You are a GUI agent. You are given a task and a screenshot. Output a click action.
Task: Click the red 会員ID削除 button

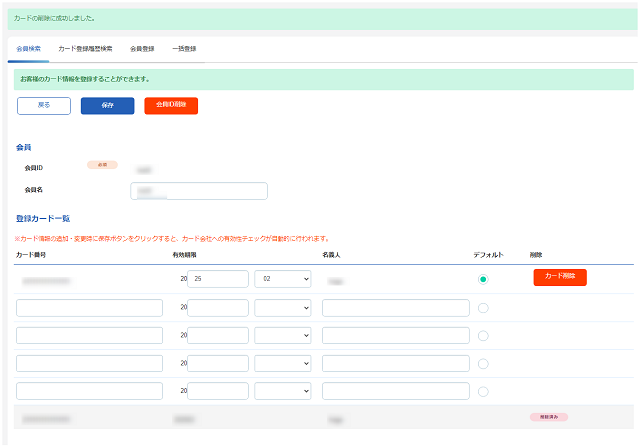pos(171,106)
